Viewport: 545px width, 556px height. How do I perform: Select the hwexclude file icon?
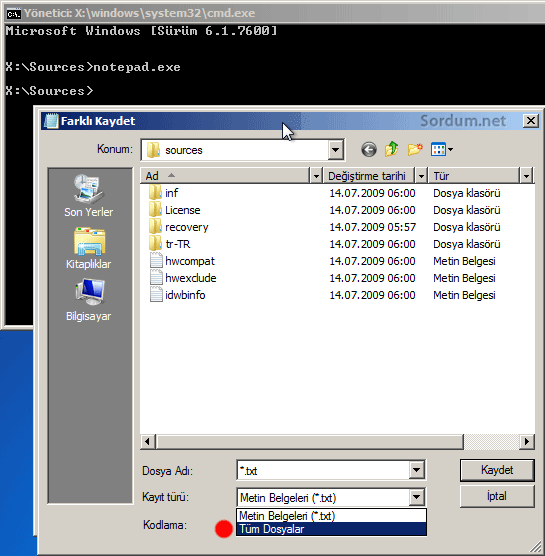tap(156, 278)
